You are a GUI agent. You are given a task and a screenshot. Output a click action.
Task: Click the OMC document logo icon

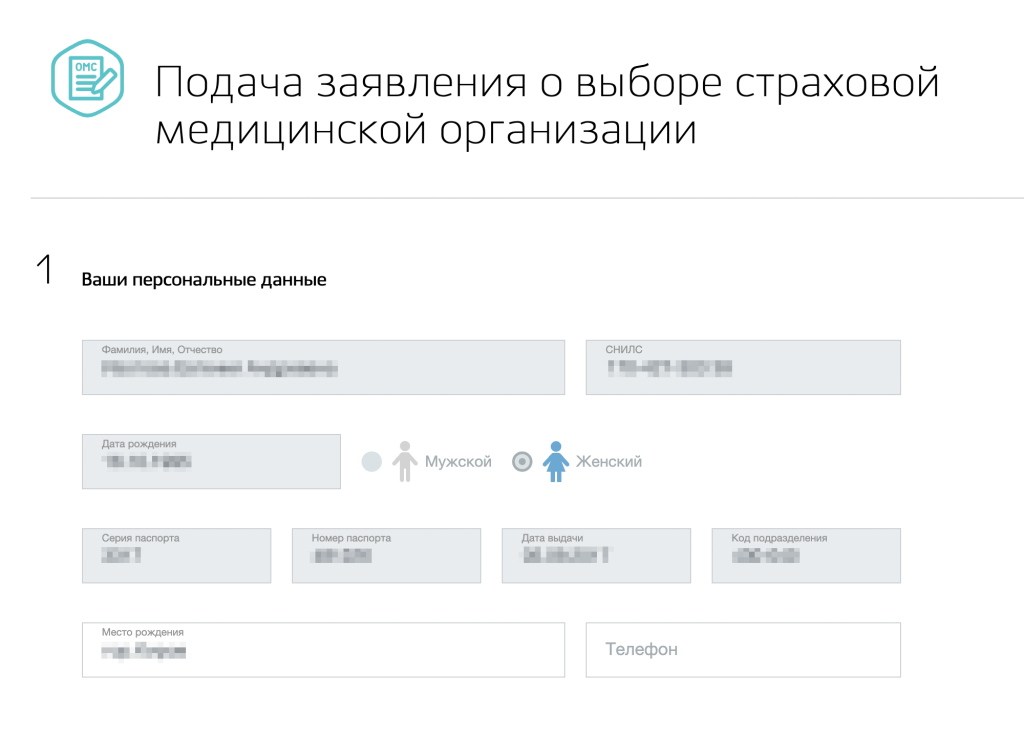coord(87,78)
